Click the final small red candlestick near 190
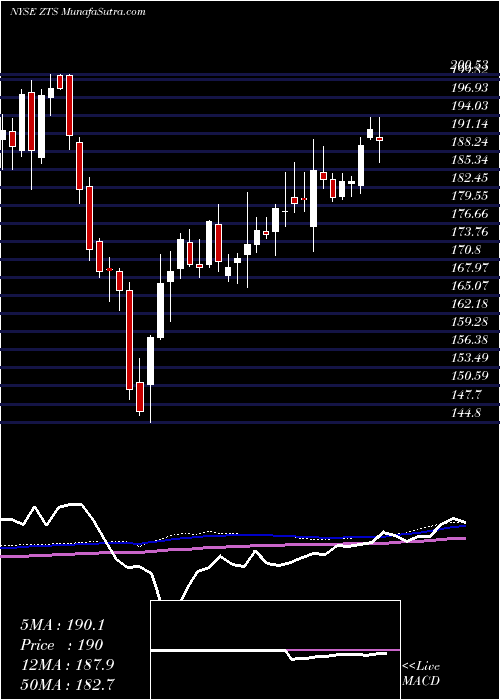500x700 pixels. click(x=379, y=139)
